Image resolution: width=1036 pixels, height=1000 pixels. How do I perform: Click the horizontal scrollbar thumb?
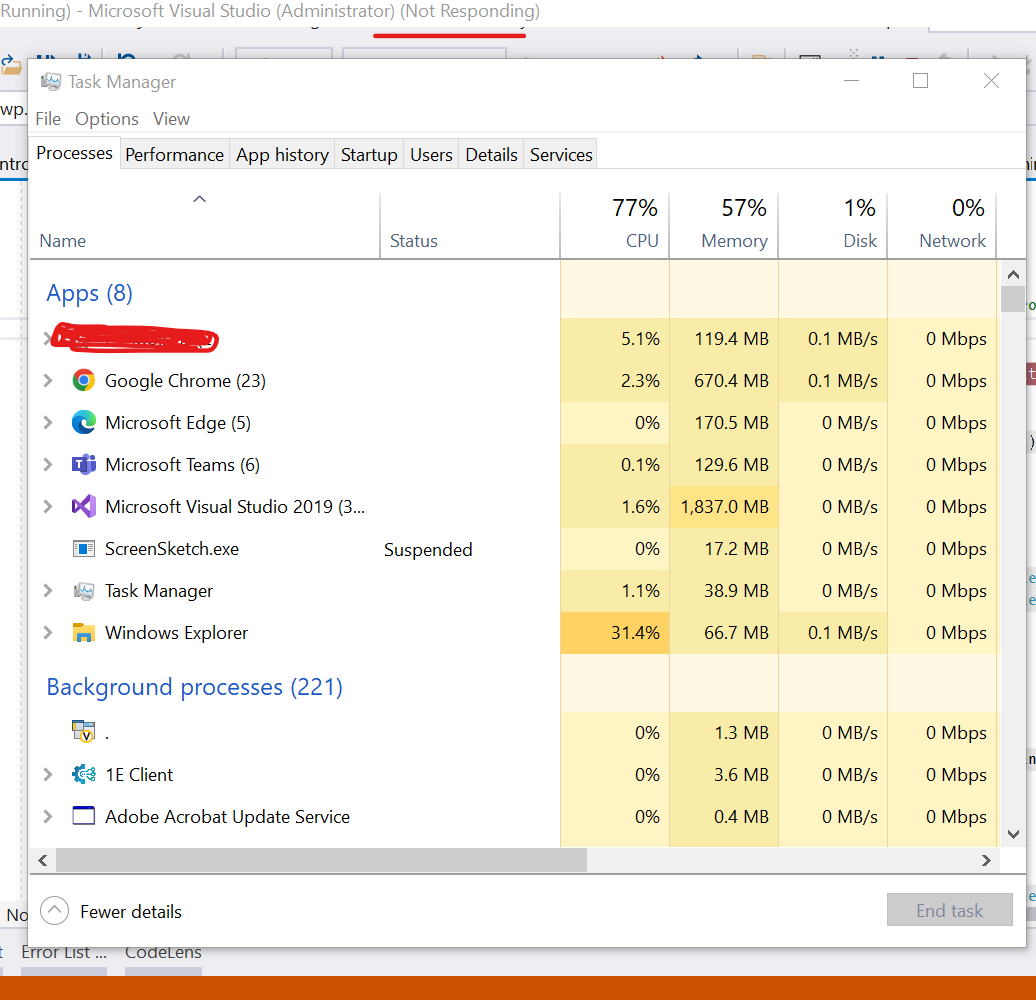[321, 860]
